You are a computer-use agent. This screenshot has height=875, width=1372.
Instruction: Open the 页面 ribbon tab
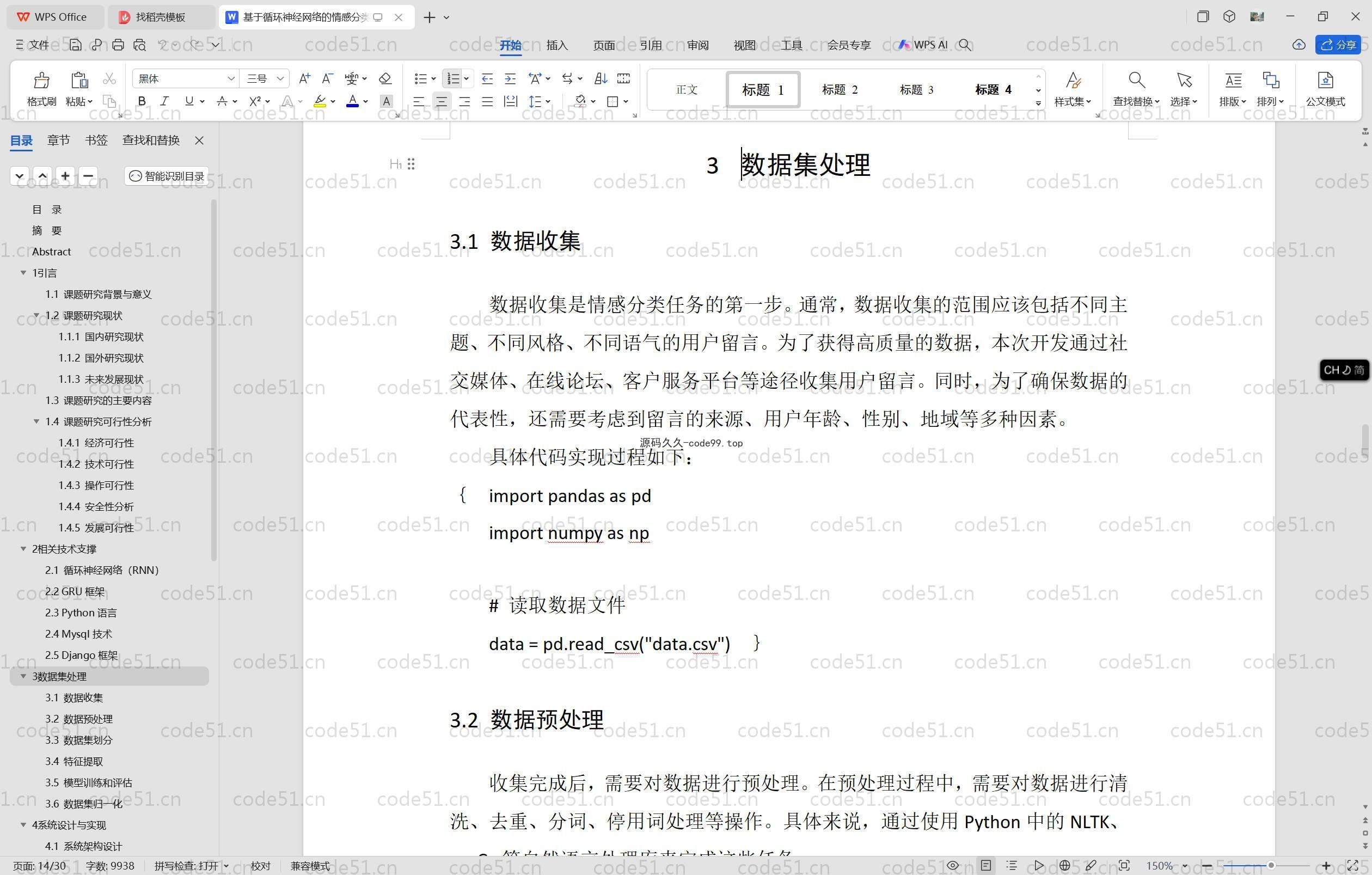[604, 45]
